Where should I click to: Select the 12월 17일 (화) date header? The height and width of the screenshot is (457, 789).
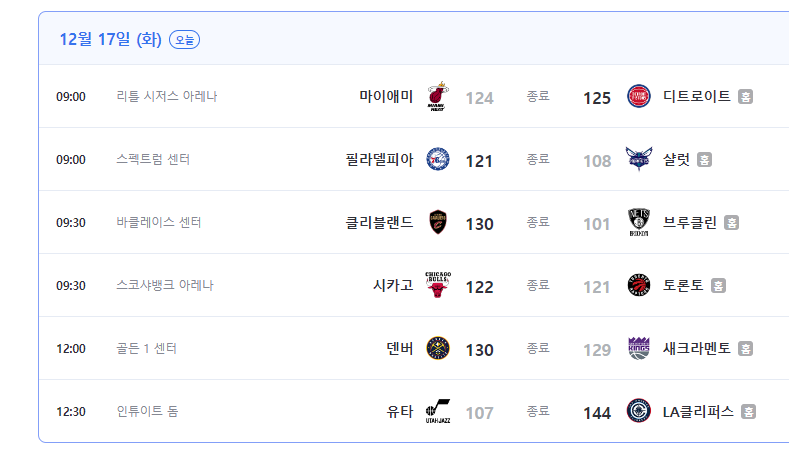(110, 39)
